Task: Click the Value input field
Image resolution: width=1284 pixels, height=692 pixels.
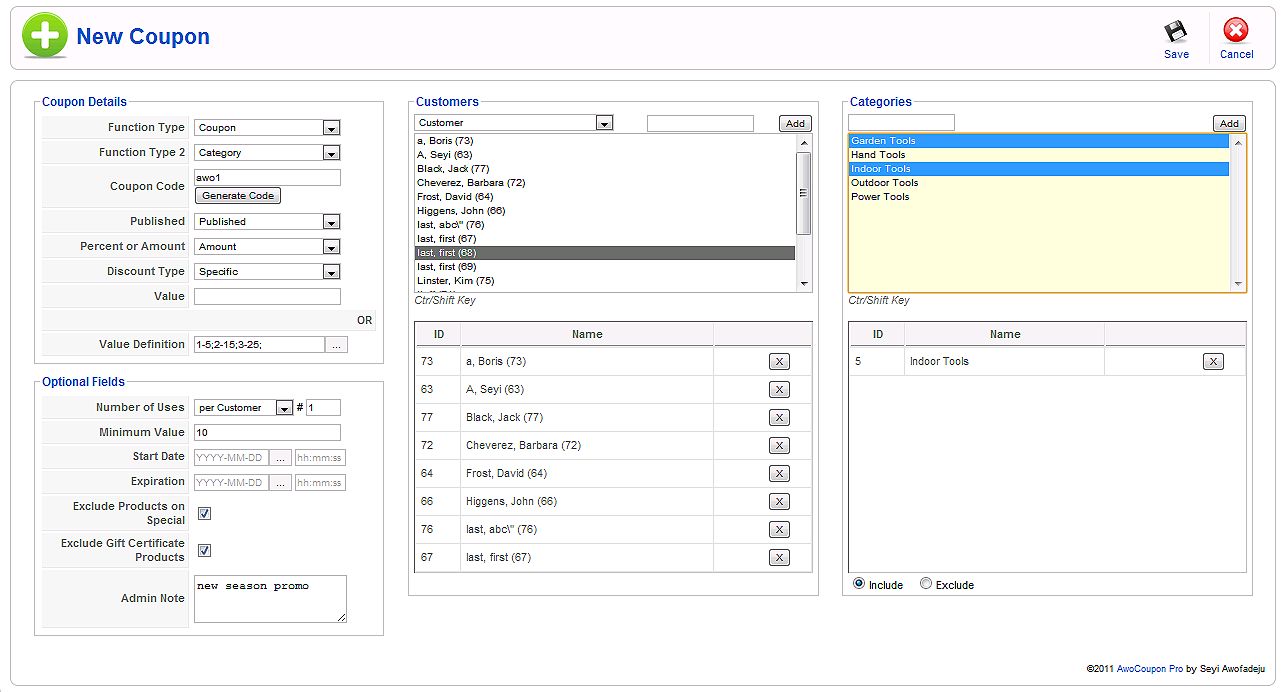Action: pos(267,297)
